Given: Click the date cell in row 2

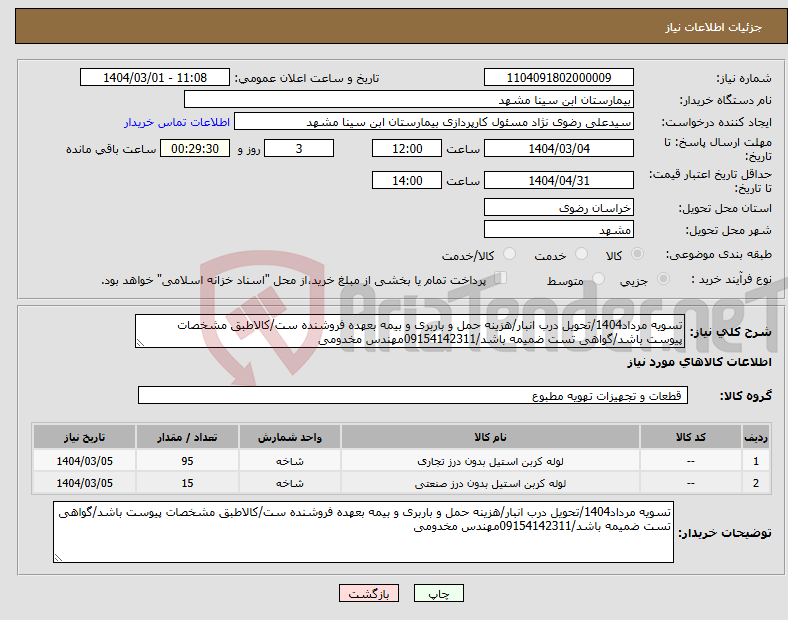Looking at the screenshot, I should pyautogui.click(x=84, y=483).
